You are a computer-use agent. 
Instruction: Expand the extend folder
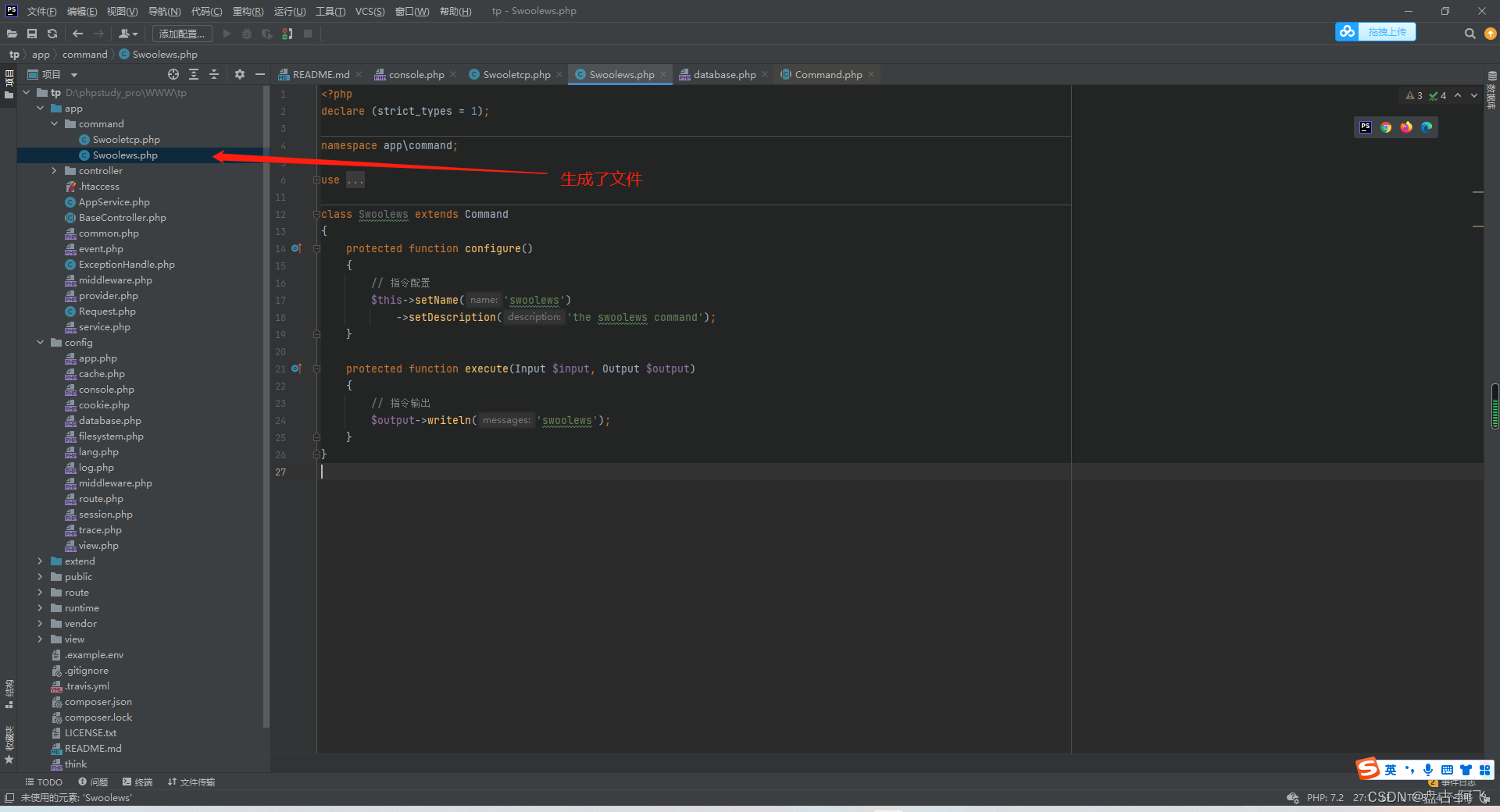pyautogui.click(x=40, y=561)
